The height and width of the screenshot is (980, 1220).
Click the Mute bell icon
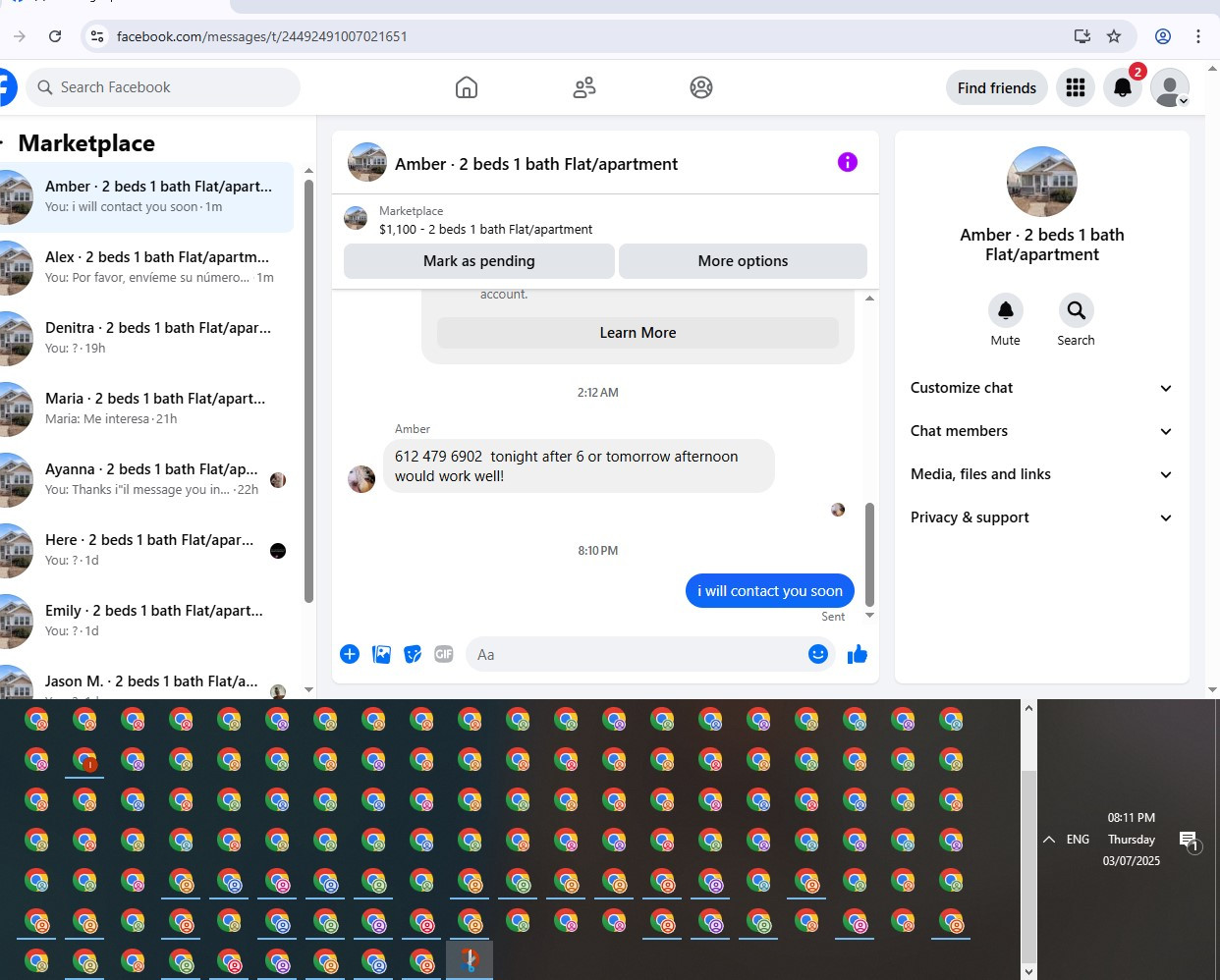(1006, 310)
